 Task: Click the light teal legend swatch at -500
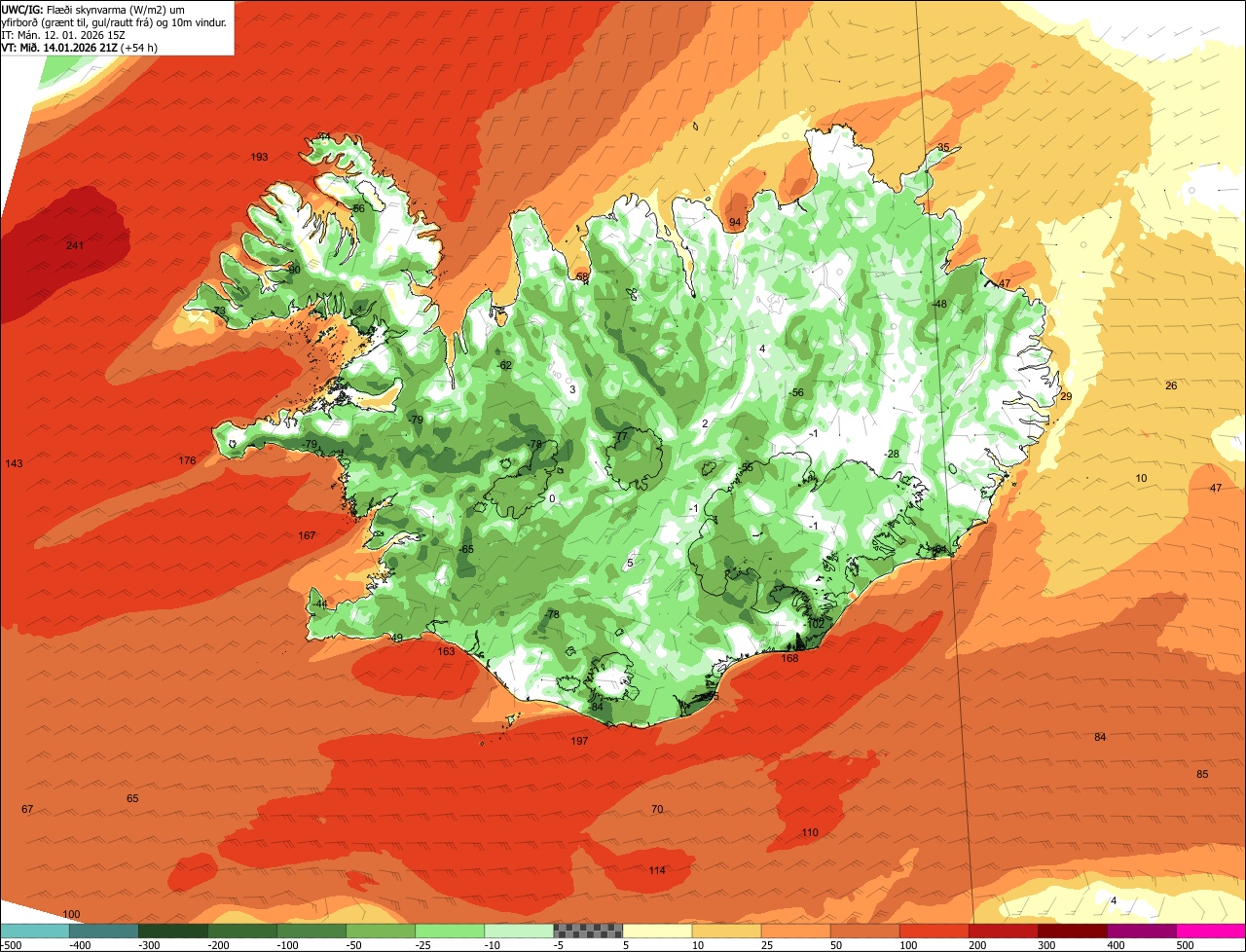(35, 931)
